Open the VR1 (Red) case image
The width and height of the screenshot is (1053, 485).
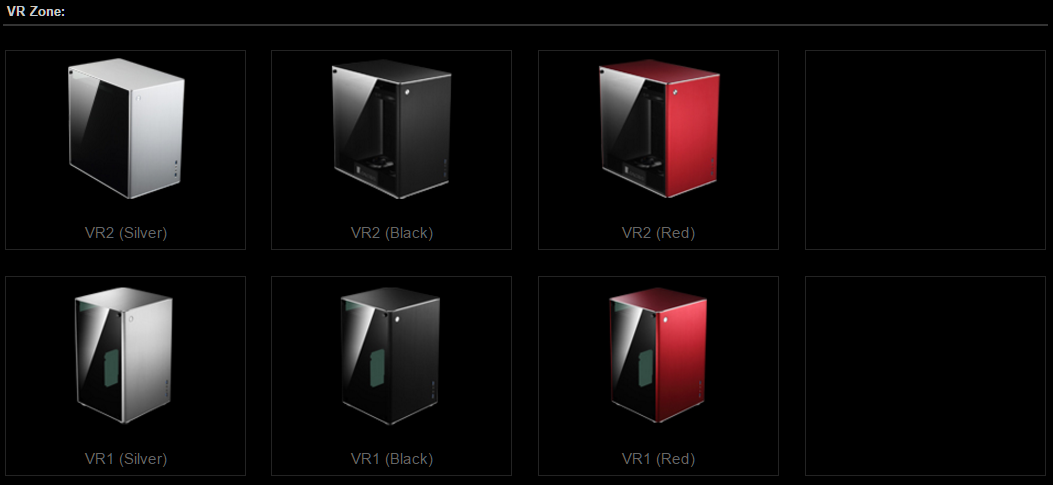tap(657, 355)
